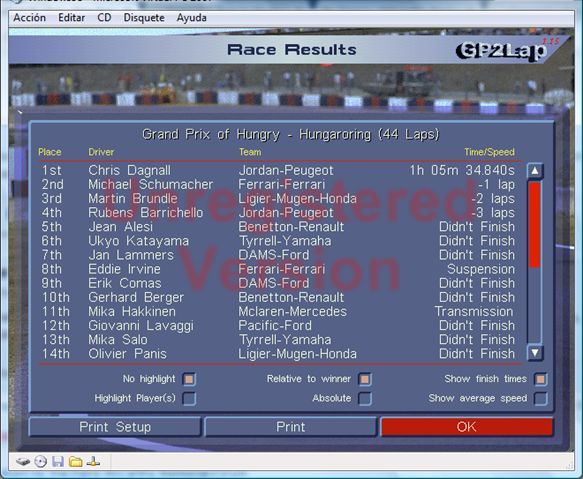Click the Mclaren-Mercedes team name

point(293,312)
